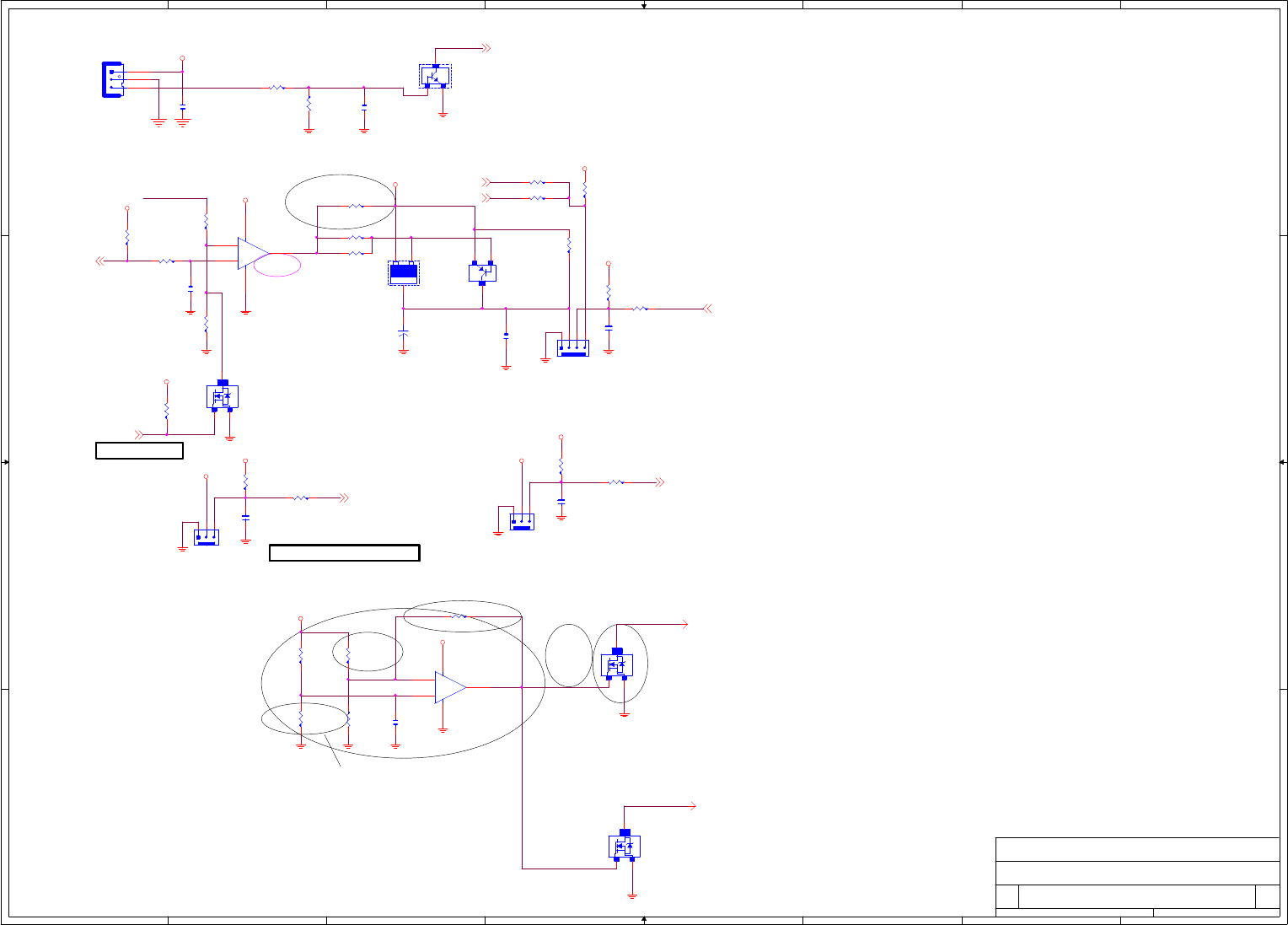1288x925 pixels.
Task: Click the leftmost double-chevron port symbol
Action: coord(101,261)
